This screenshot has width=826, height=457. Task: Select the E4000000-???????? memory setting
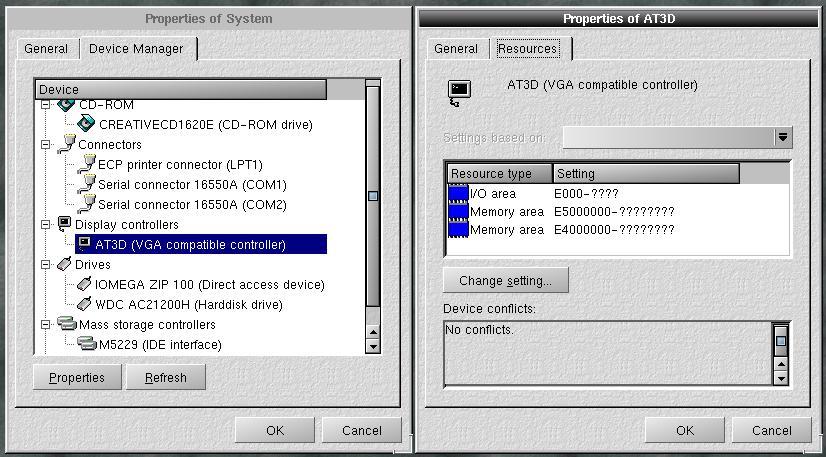(x=614, y=230)
